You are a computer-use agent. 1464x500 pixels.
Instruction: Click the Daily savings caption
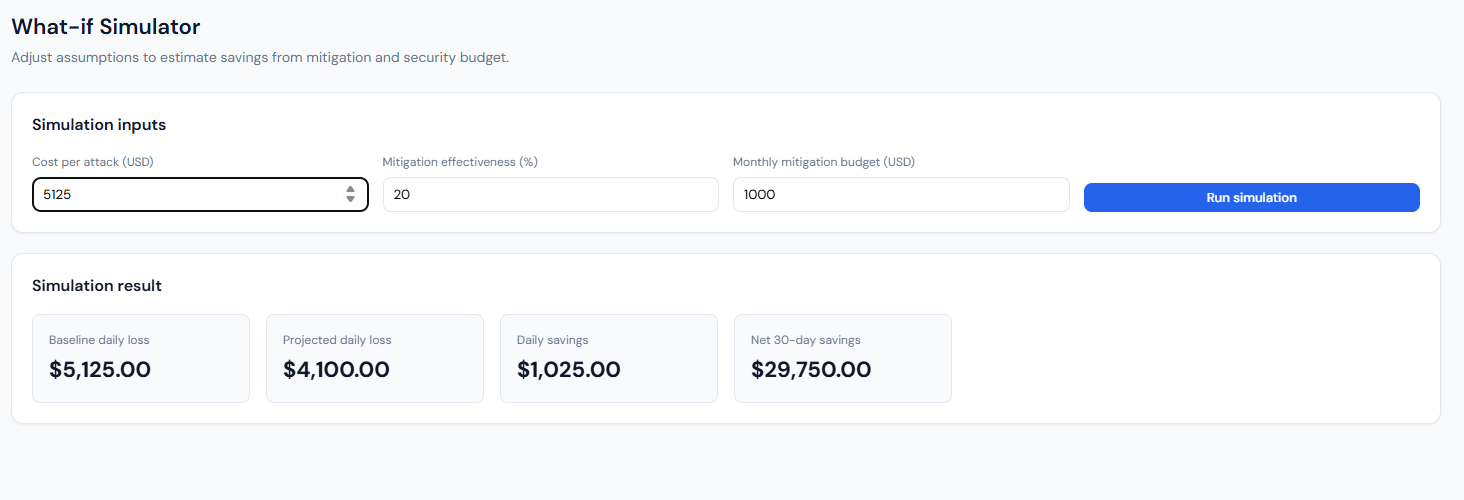tap(560, 340)
